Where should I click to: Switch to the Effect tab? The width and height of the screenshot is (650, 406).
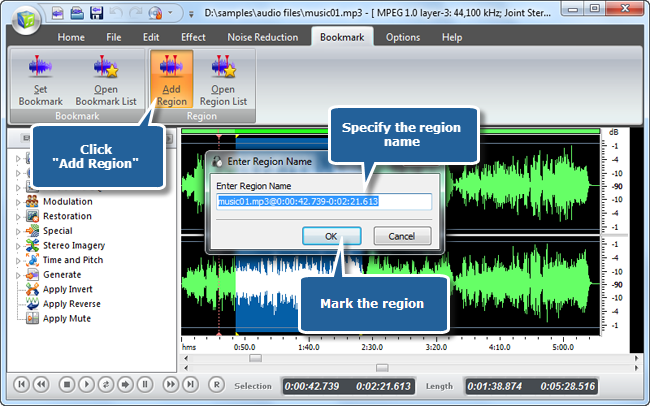pos(193,37)
